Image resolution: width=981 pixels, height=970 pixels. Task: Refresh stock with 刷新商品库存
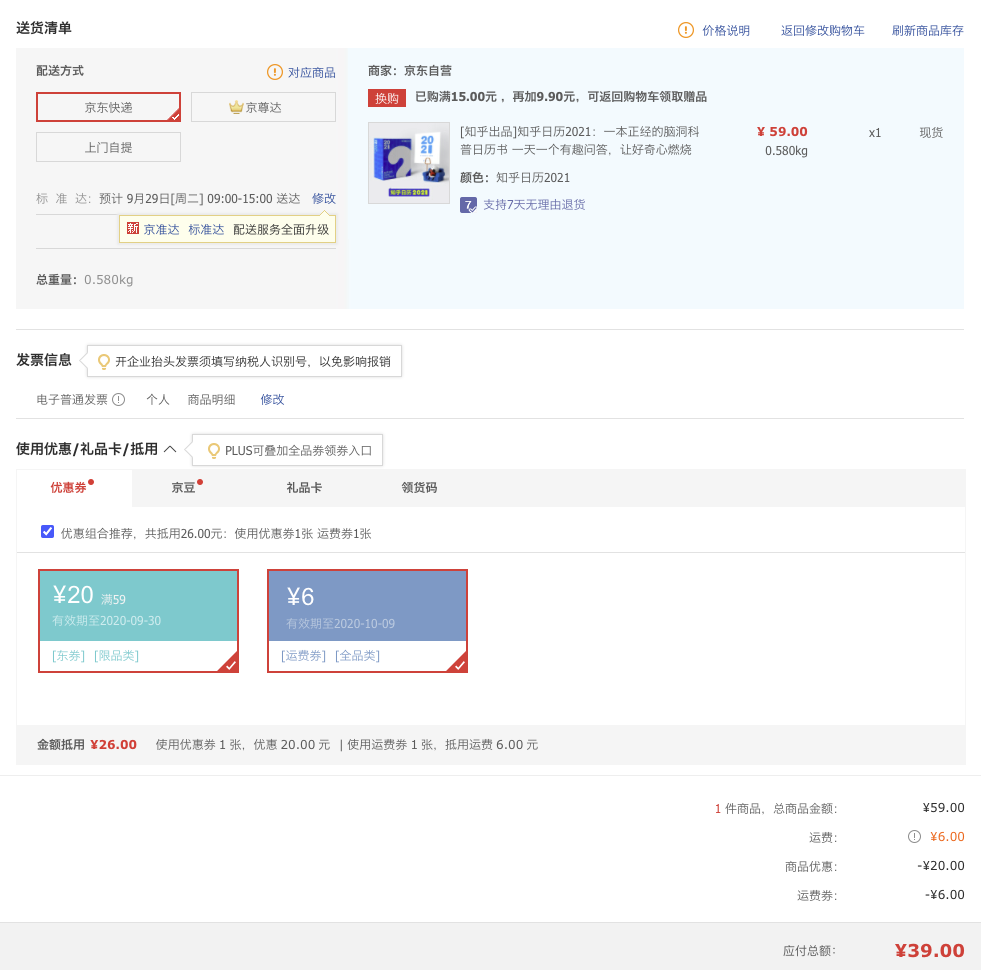pyautogui.click(x=927, y=31)
